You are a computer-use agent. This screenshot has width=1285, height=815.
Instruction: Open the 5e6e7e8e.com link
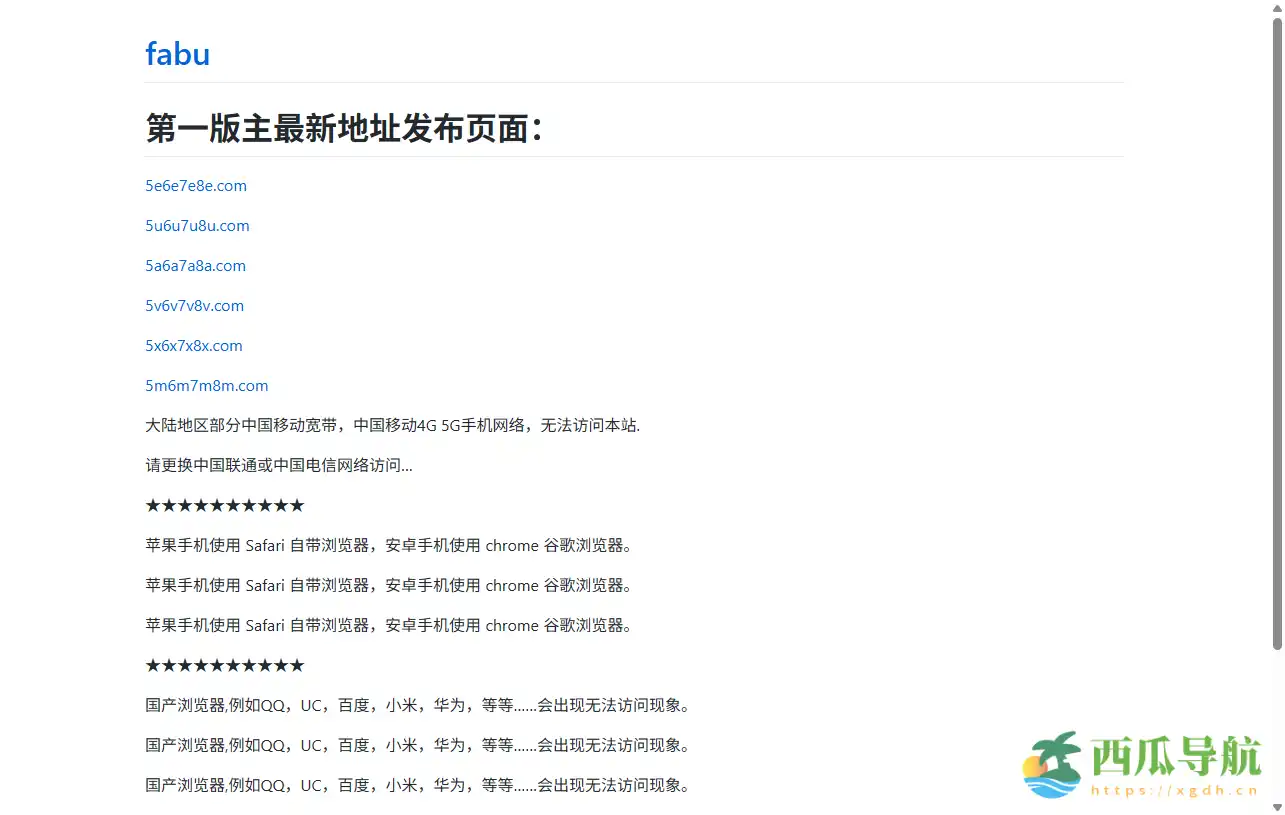196,186
